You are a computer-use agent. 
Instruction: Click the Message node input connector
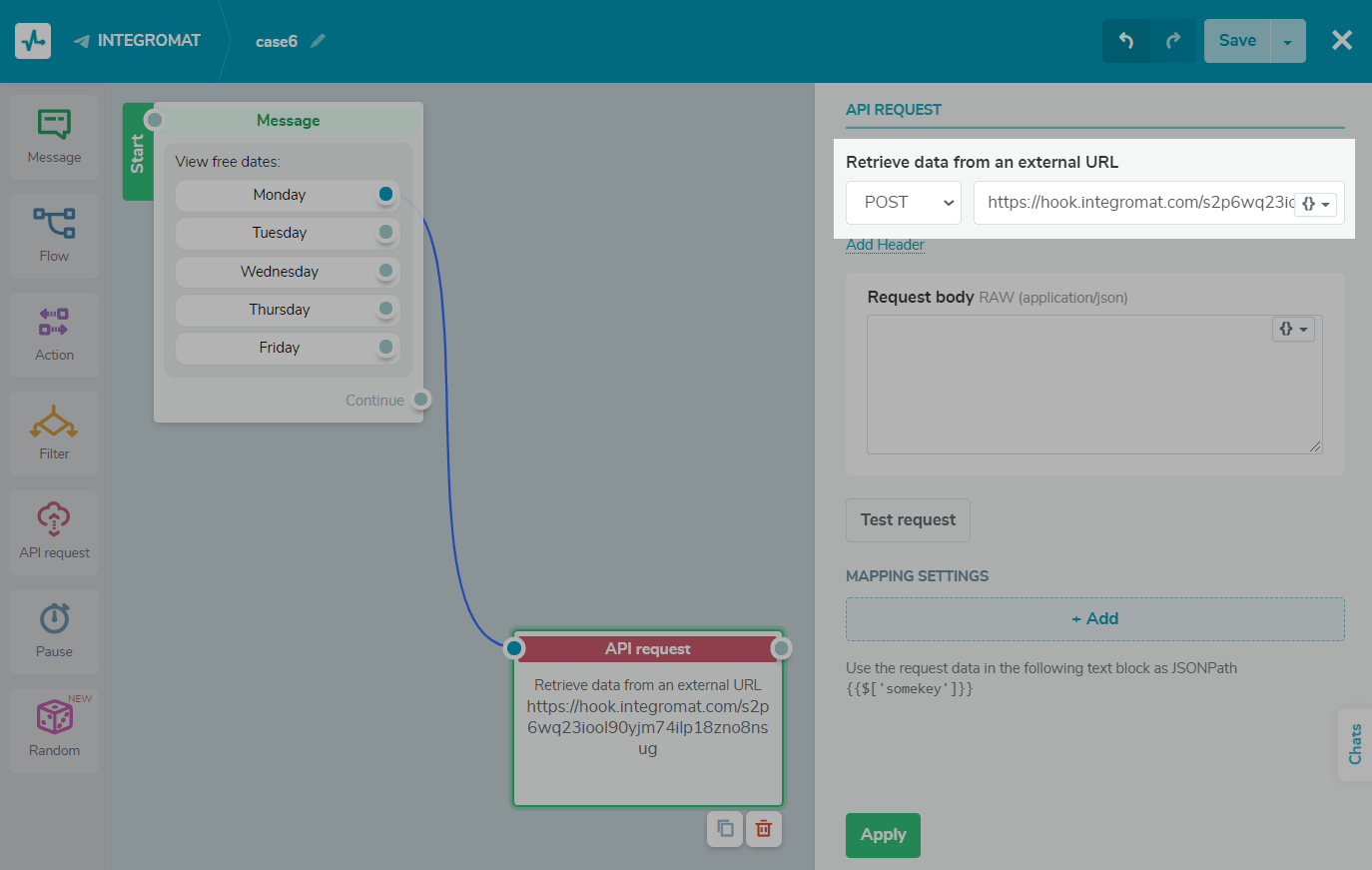coord(154,120)
